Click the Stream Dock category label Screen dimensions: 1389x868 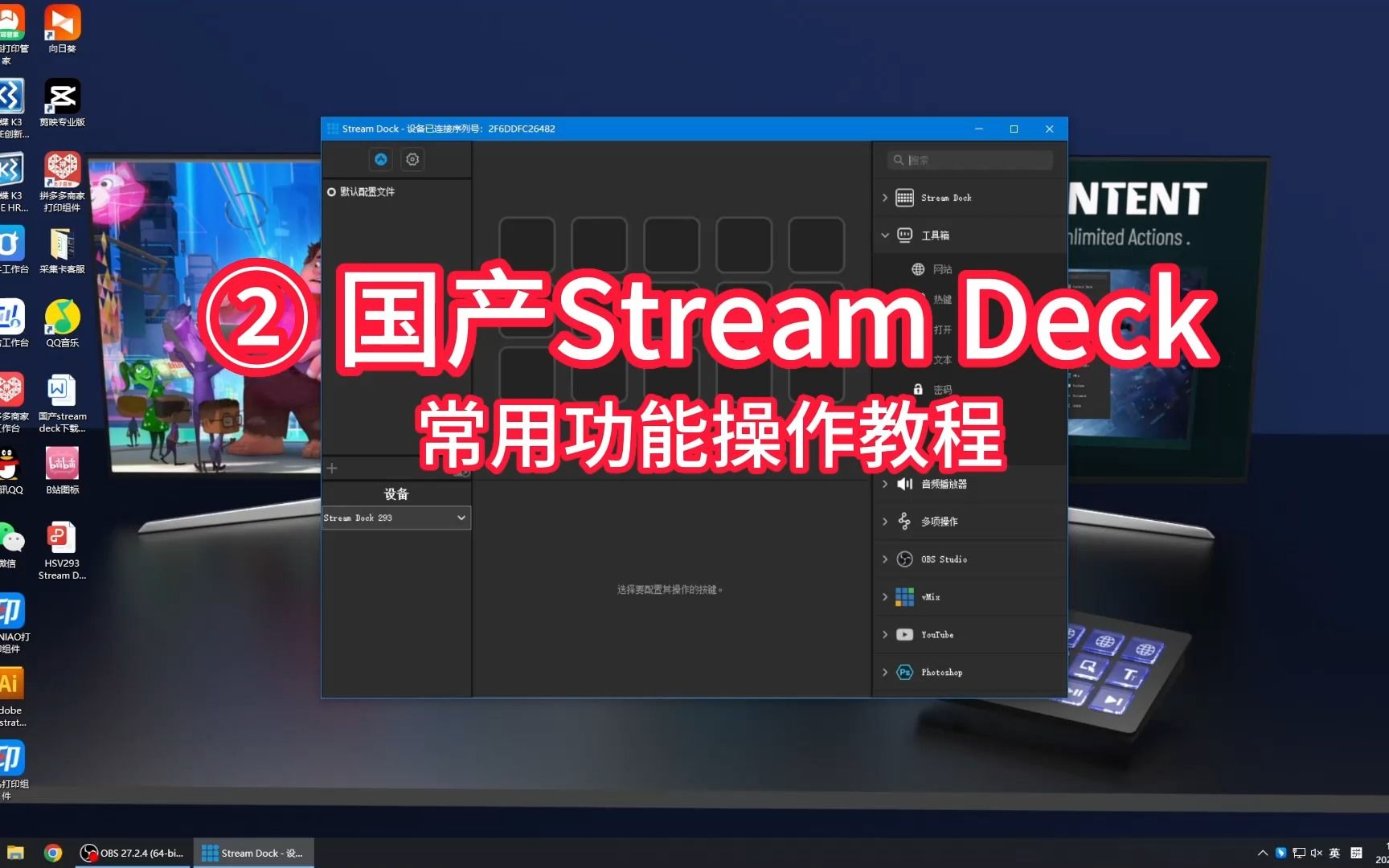point(946,198)
